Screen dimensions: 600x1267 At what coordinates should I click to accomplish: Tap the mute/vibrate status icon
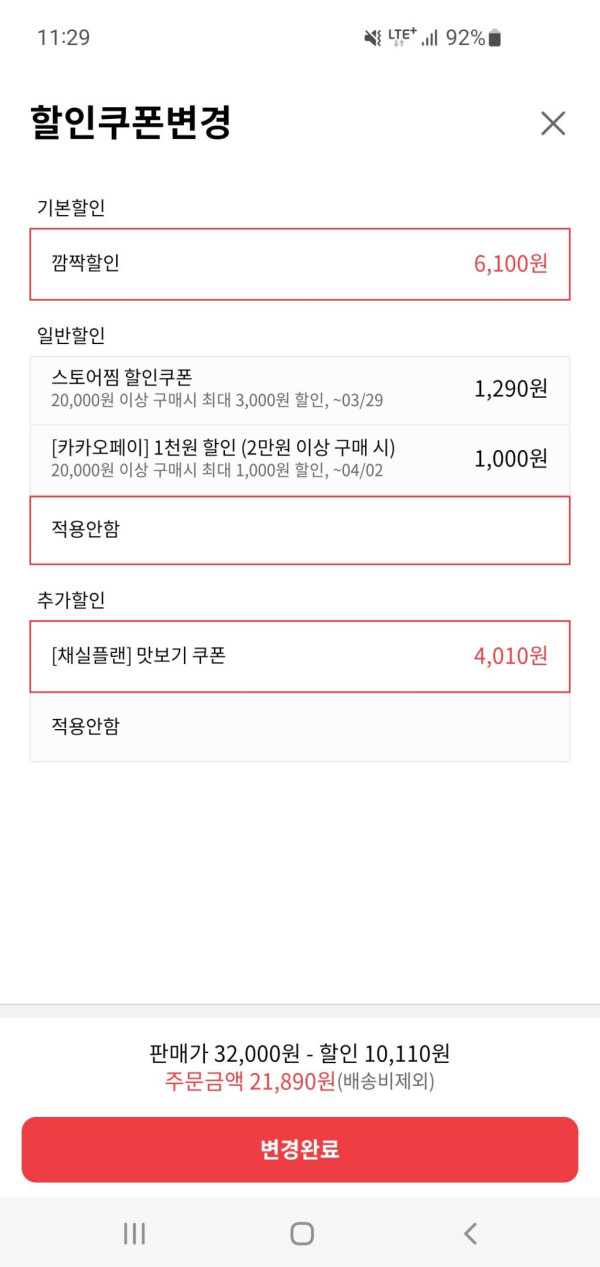[x=372, y=38]
